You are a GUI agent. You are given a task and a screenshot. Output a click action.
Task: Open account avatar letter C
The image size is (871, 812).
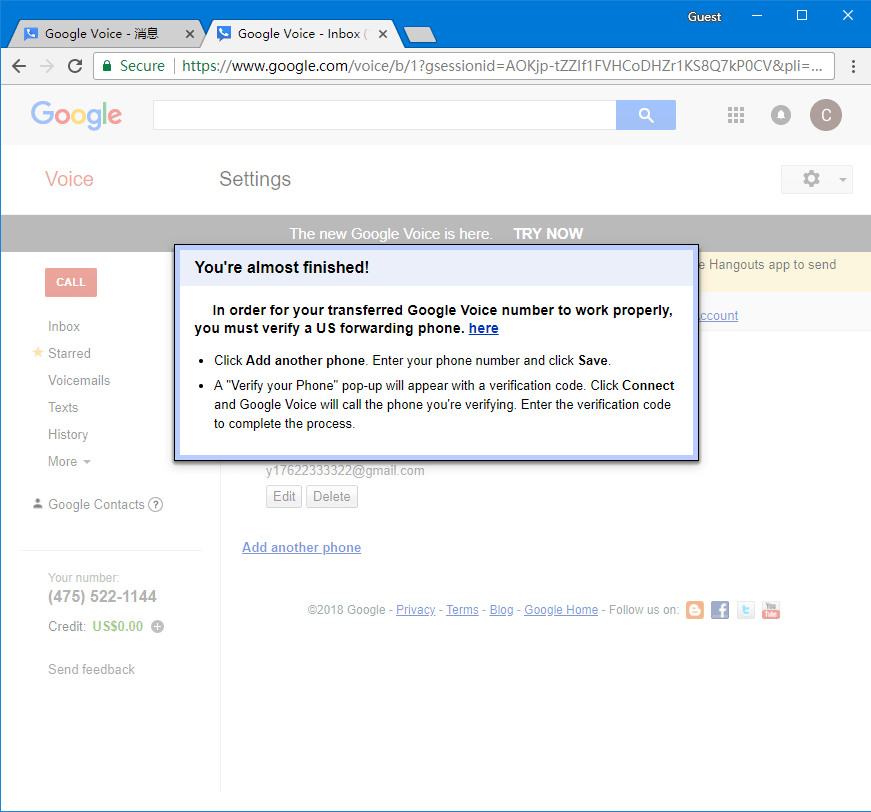[825, 115]
